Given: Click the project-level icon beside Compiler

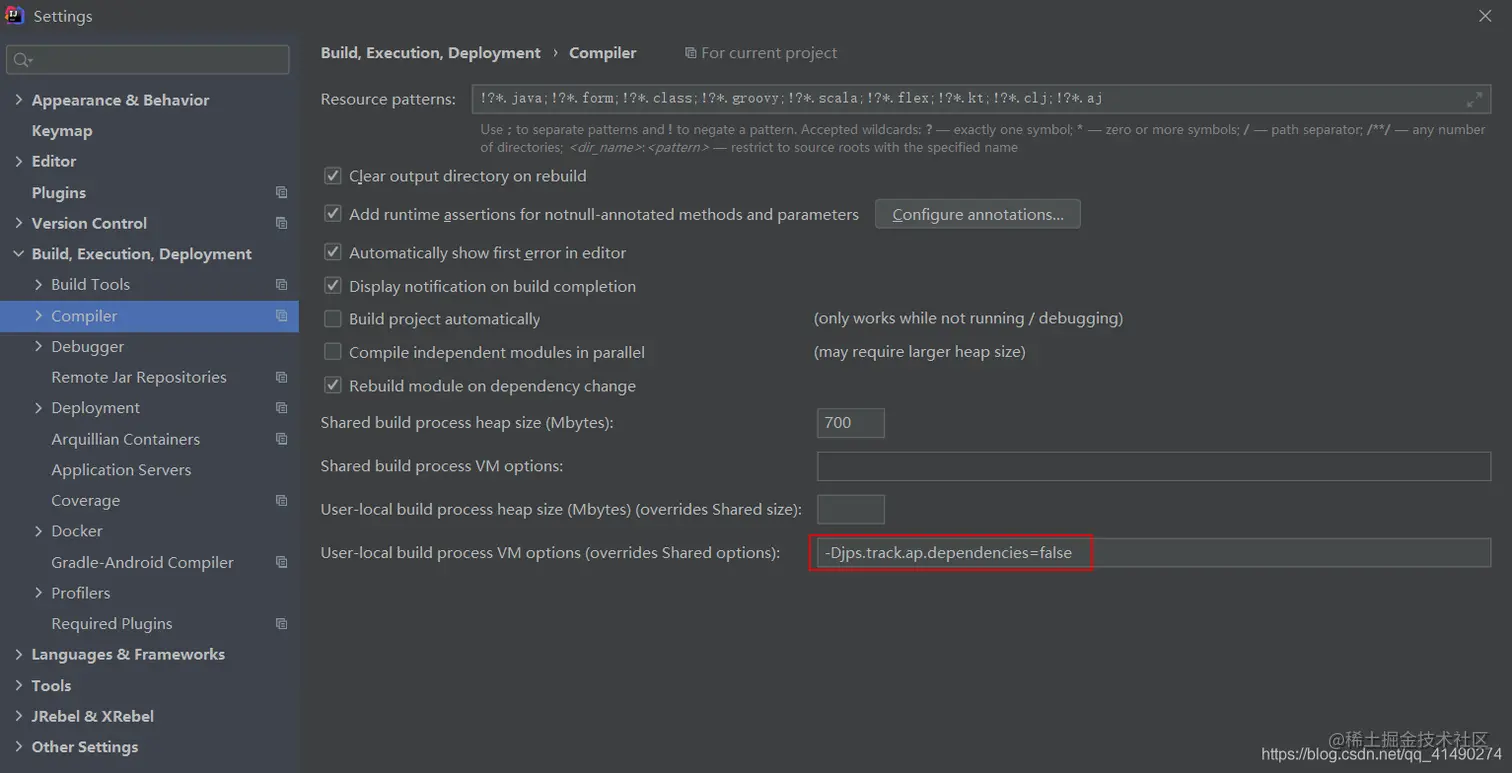Looking at the screenshot, I should (281, 316).
